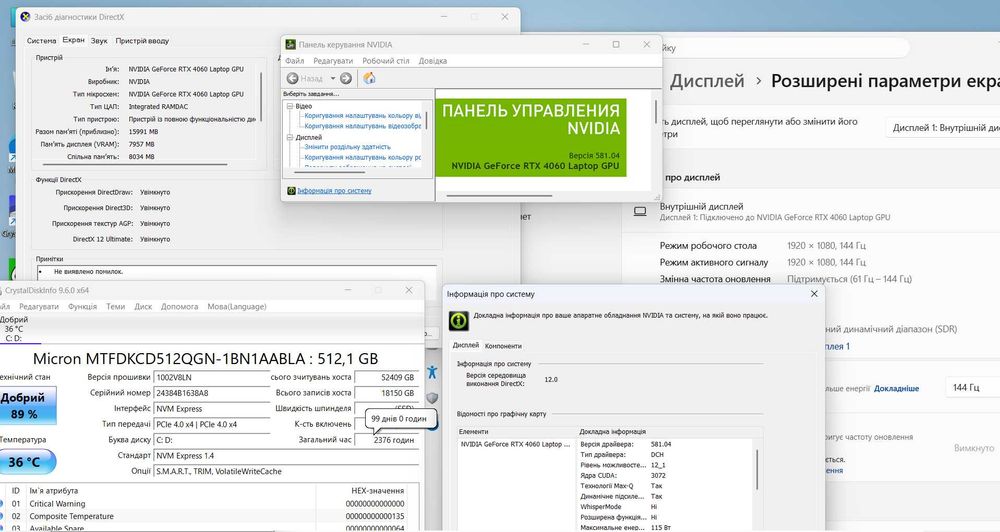Viewport: 1000px width, 532px height.
Task: Click the NVM Express interface field
Action: click(x=211, y=409)
